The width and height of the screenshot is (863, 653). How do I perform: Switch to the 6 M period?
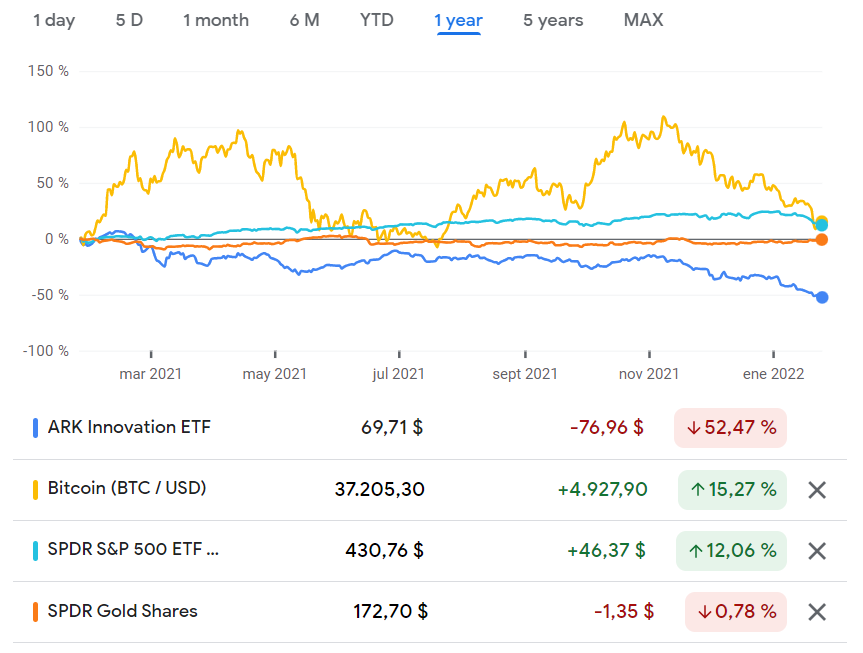point(304,19)
